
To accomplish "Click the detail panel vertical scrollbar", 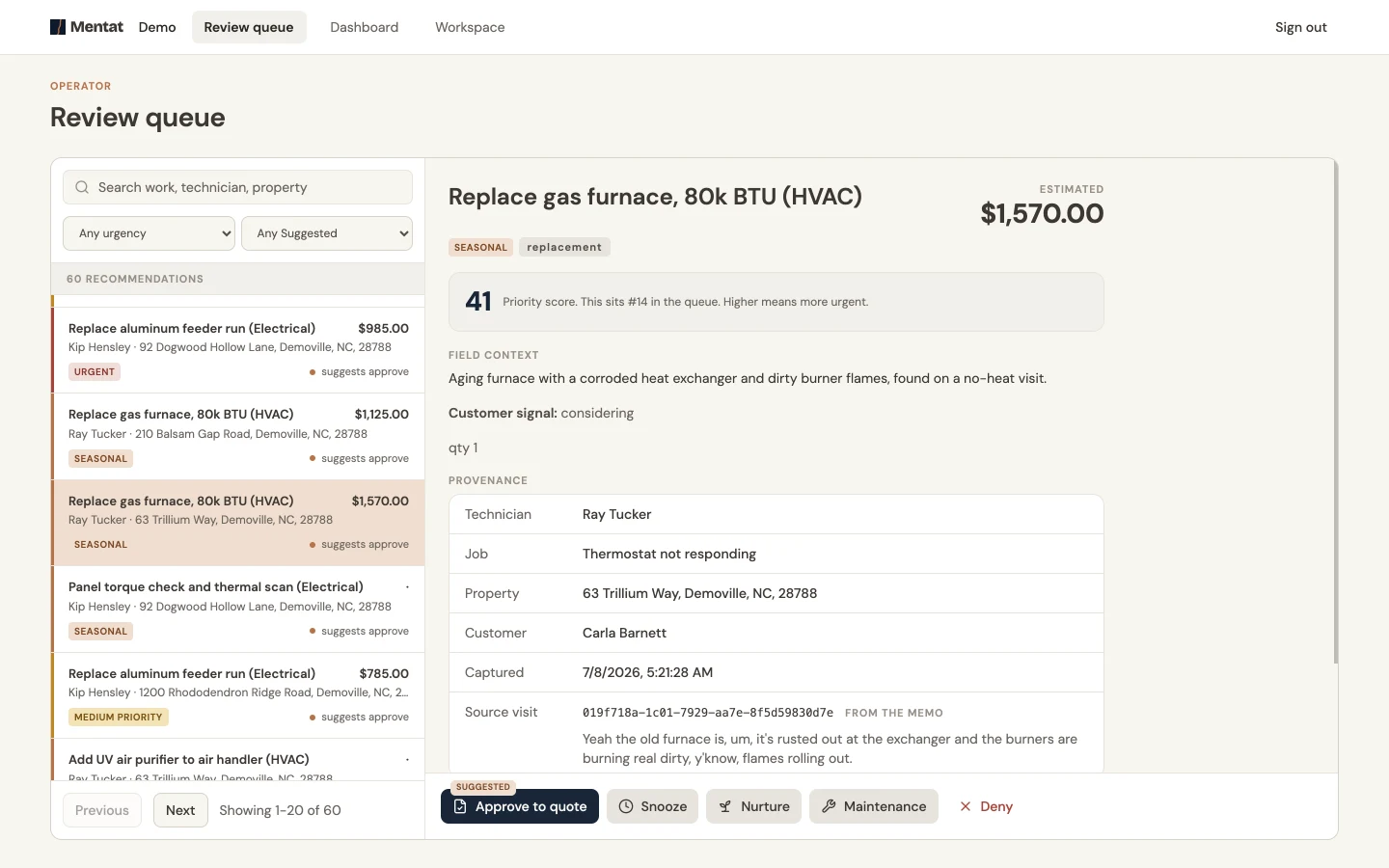I will click(x=1336, y=413).
